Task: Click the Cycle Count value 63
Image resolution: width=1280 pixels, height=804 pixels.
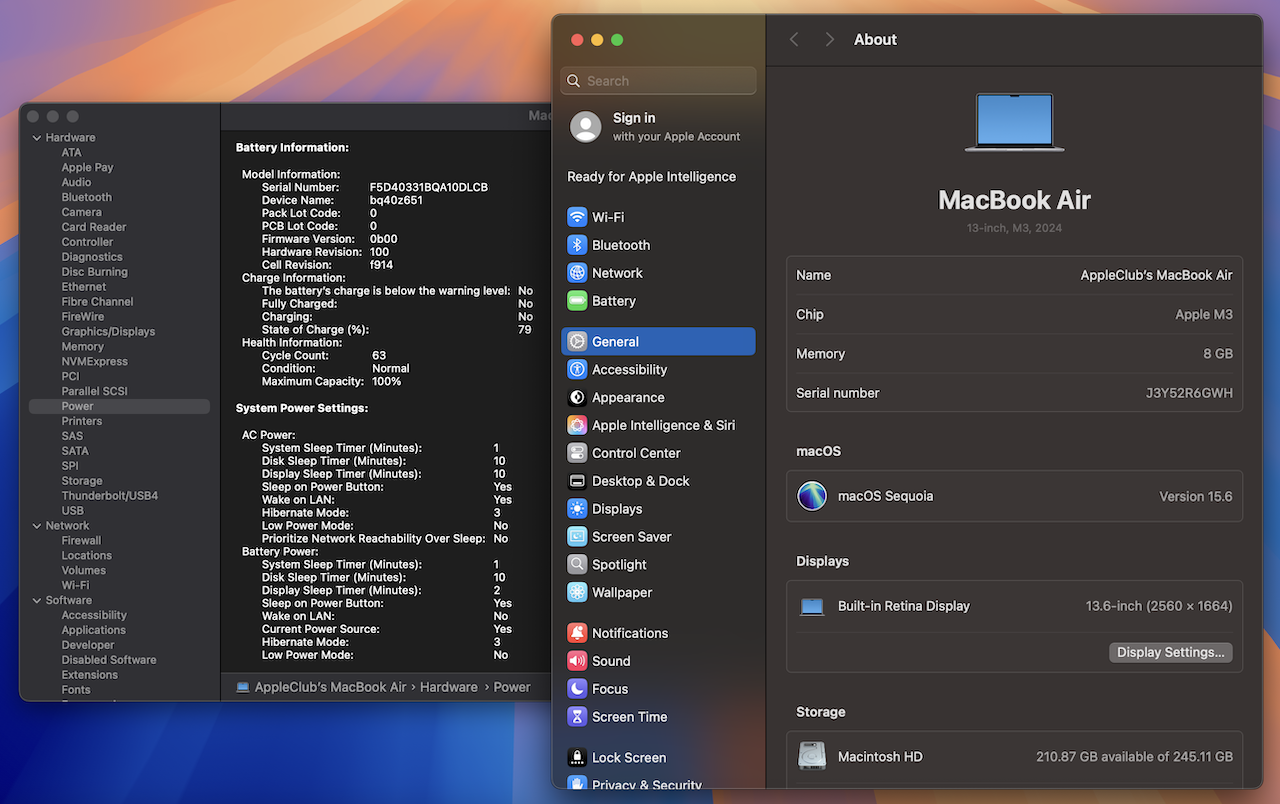Action: pos(379,355)
